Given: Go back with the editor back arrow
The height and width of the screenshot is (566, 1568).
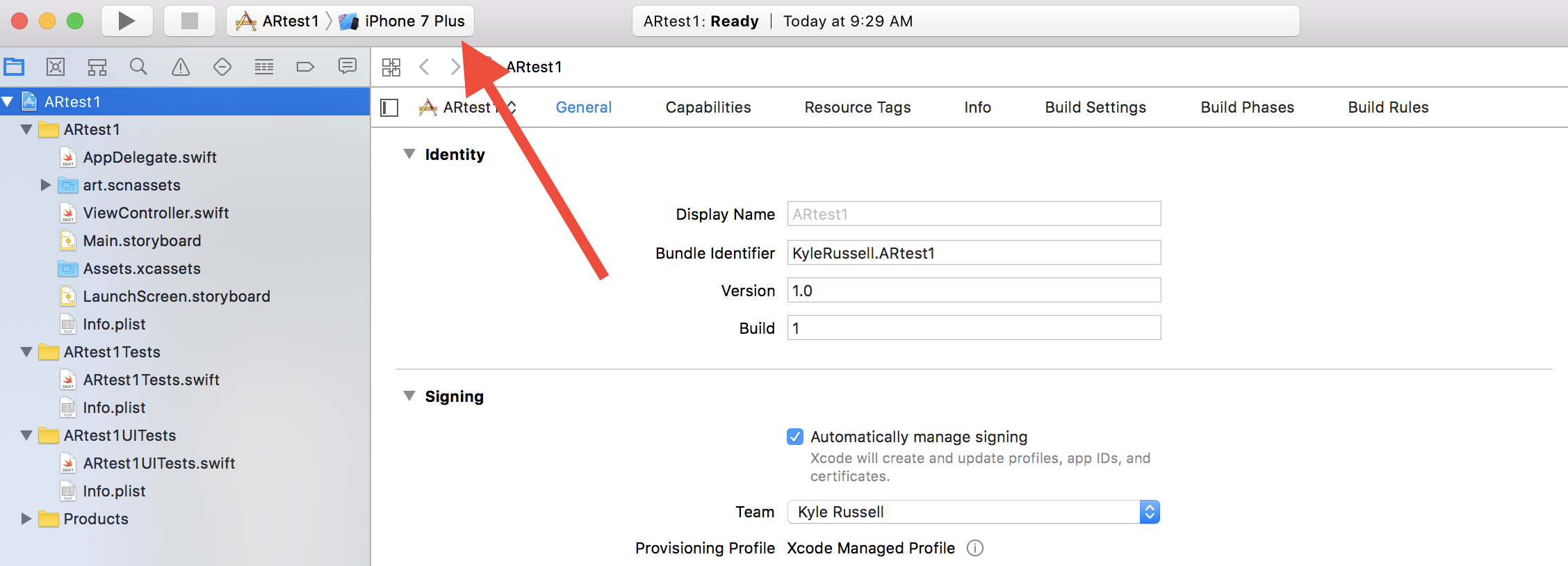Looking at the screenshot, I should click(424, 67).
